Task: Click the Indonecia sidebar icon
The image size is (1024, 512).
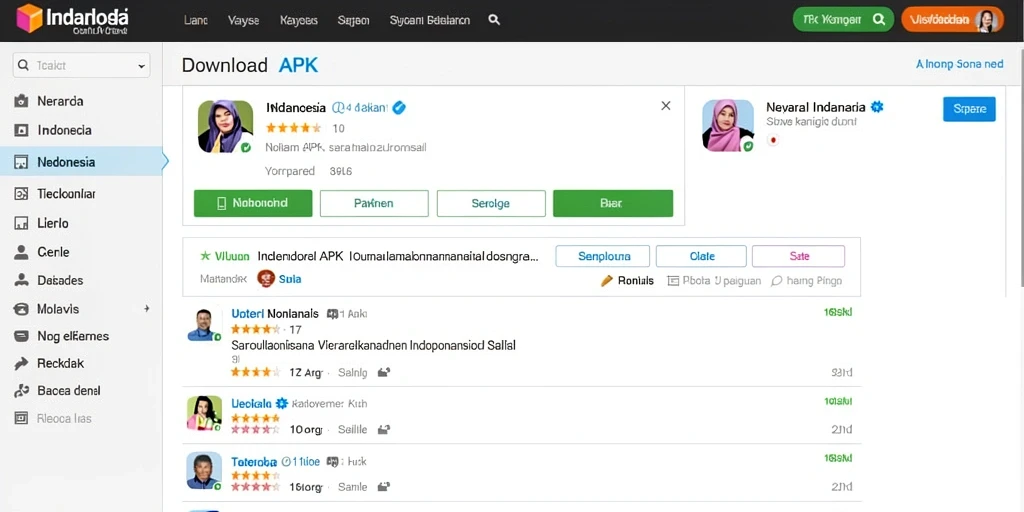Action: (22, 131)
